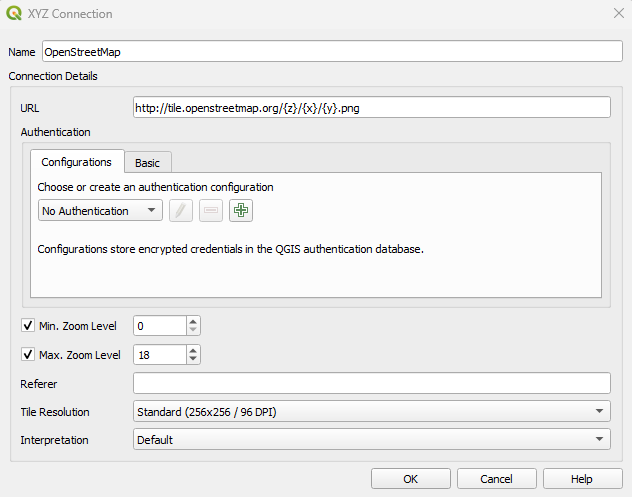The width and height of the screenshot is (632, 497).
Task: Decrease the Max. Zoom Level value
Action: click(193, 359)
